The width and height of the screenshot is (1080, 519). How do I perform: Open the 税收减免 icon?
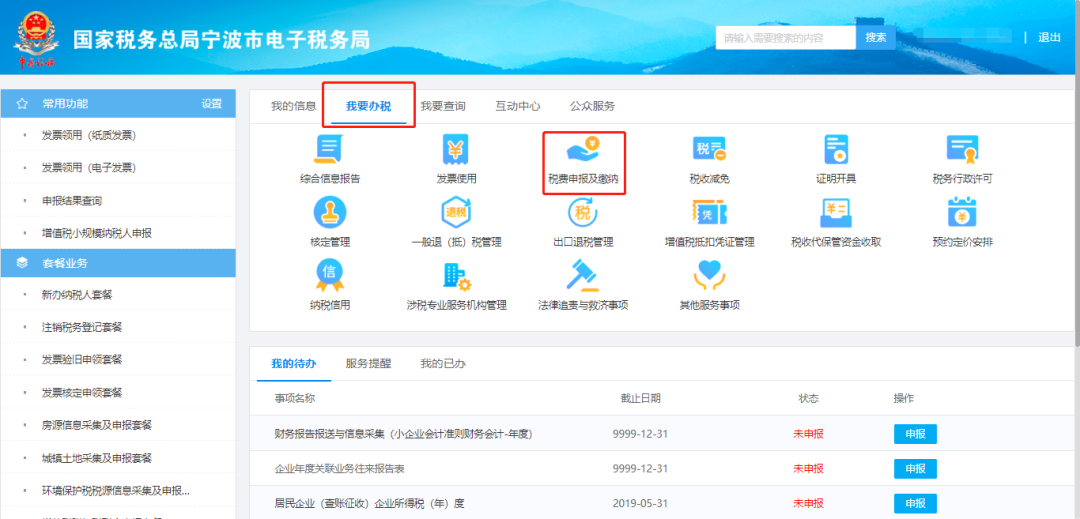[709, 149]
